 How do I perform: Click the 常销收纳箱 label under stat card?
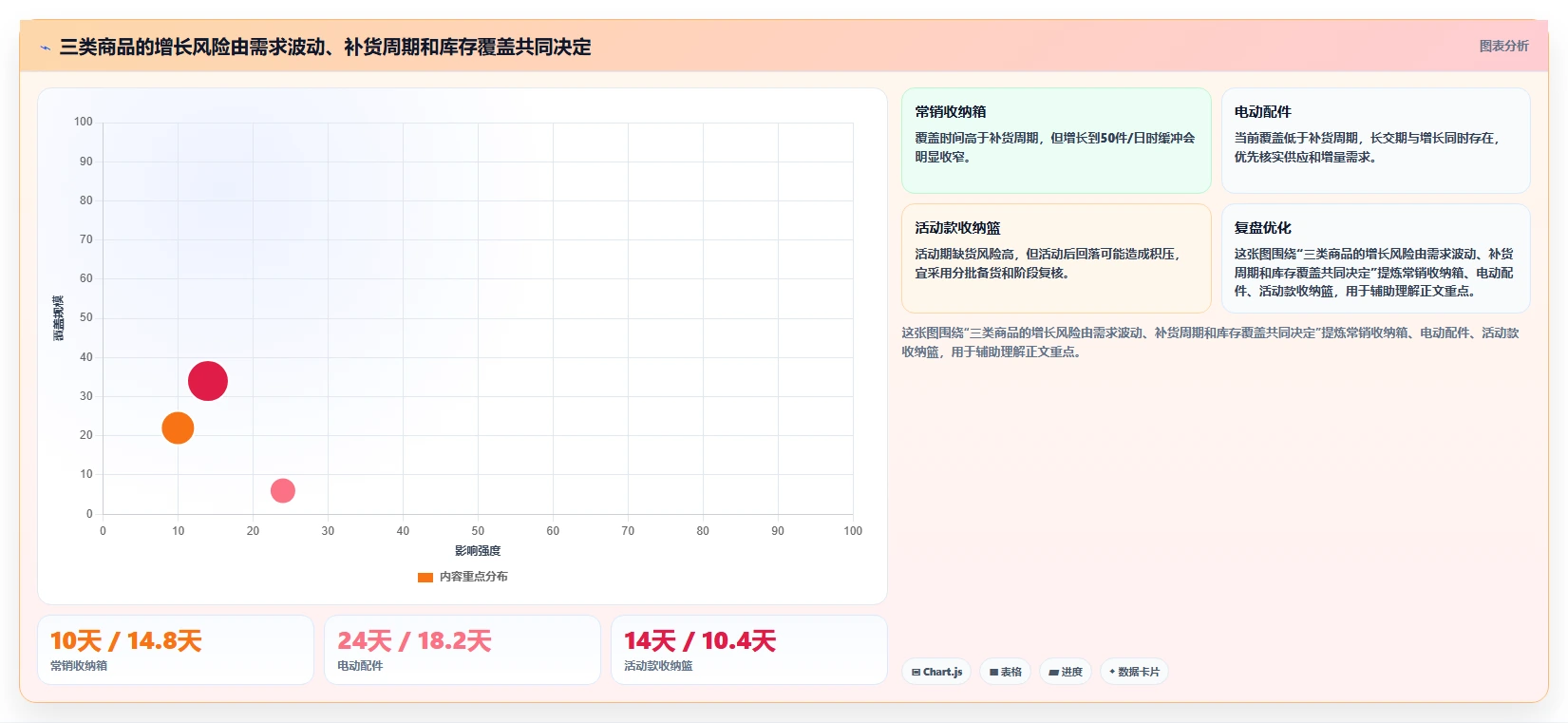click(x=79, y=666)
